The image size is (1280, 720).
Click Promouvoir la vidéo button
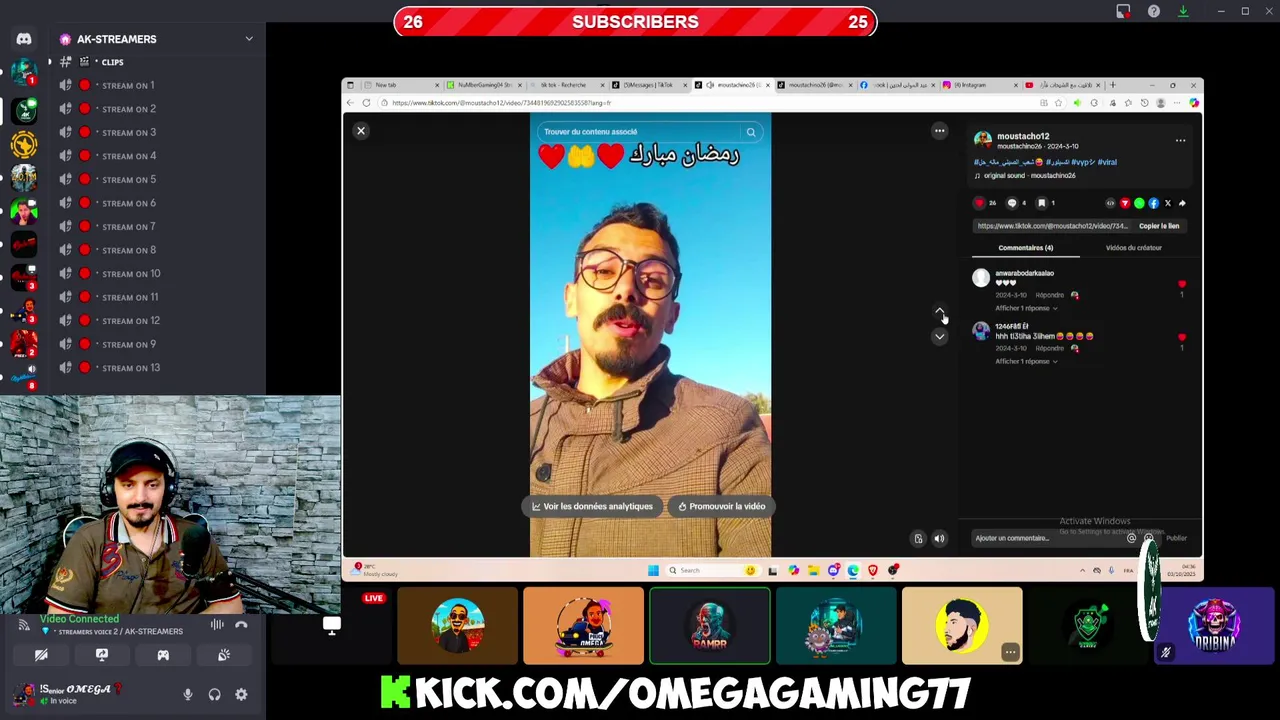coord(722,506)
